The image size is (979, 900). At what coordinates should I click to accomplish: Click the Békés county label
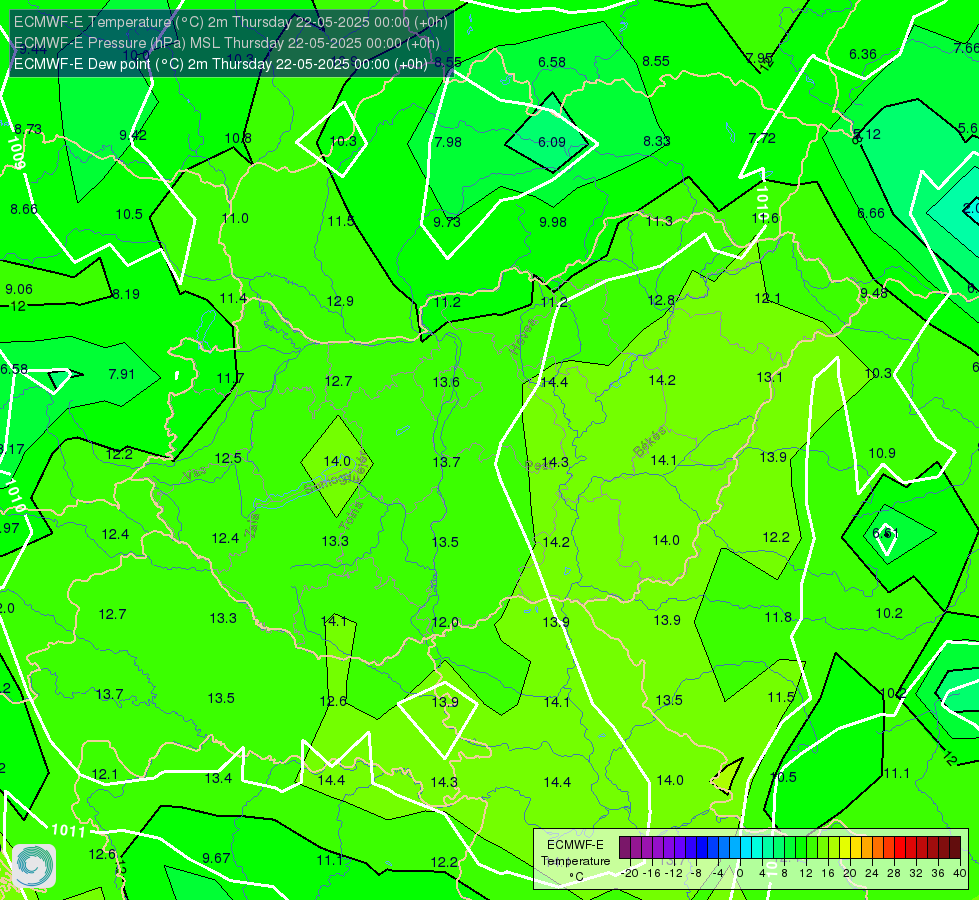pos(649,442)
